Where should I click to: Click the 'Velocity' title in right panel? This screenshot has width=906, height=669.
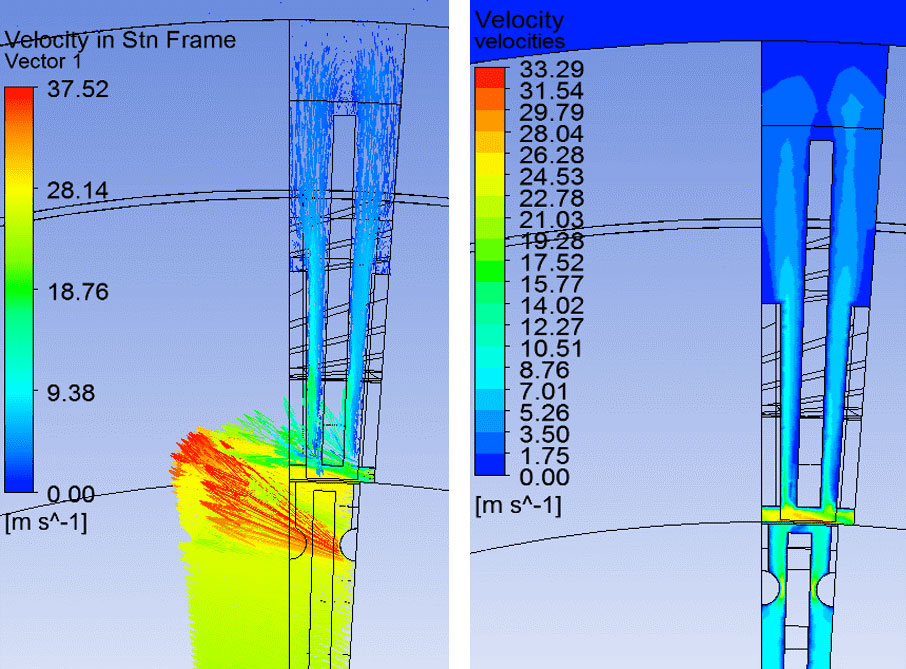click(519, 20)
